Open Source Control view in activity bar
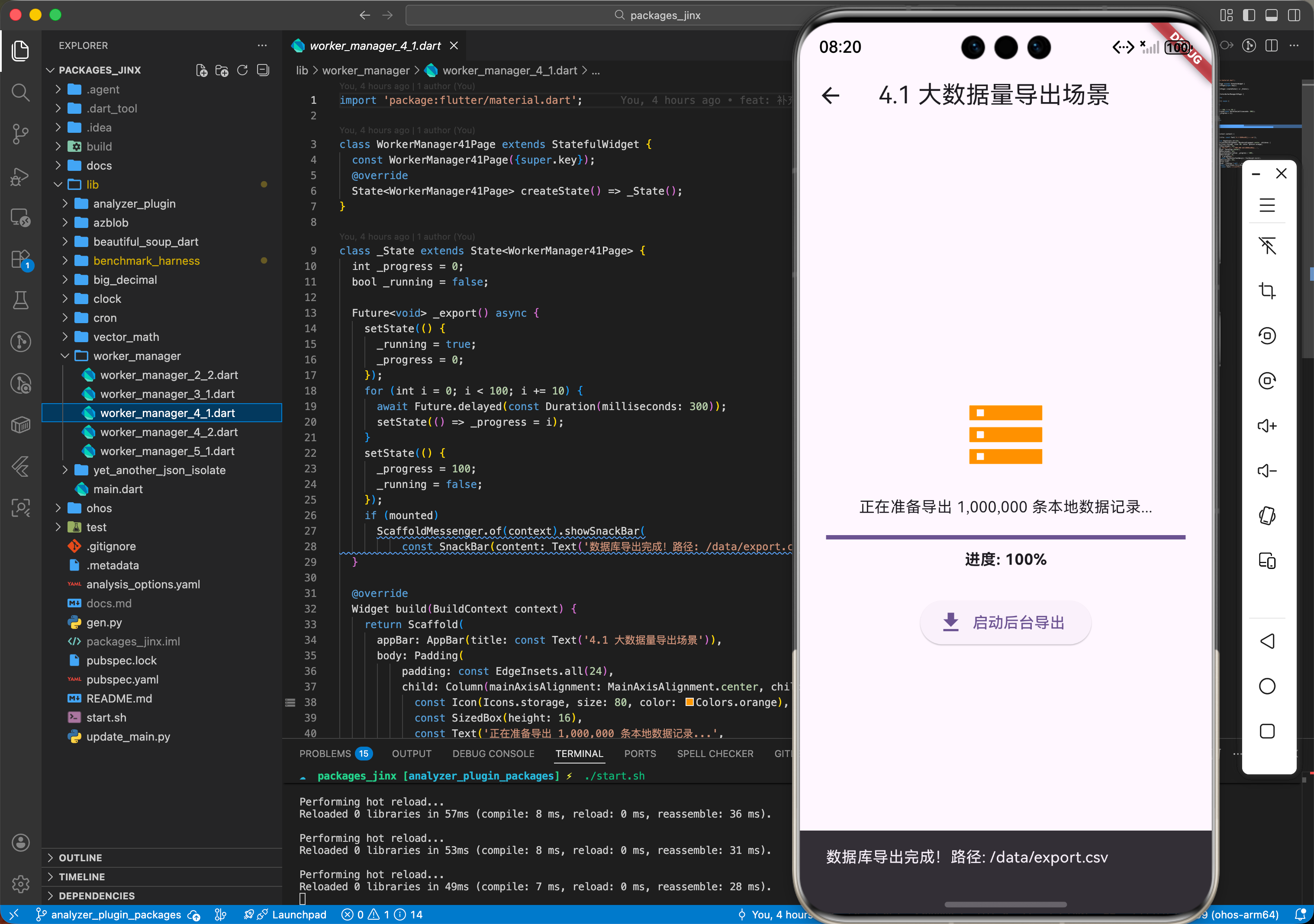This screenshot has height=924, width=1314. point(21,134)
